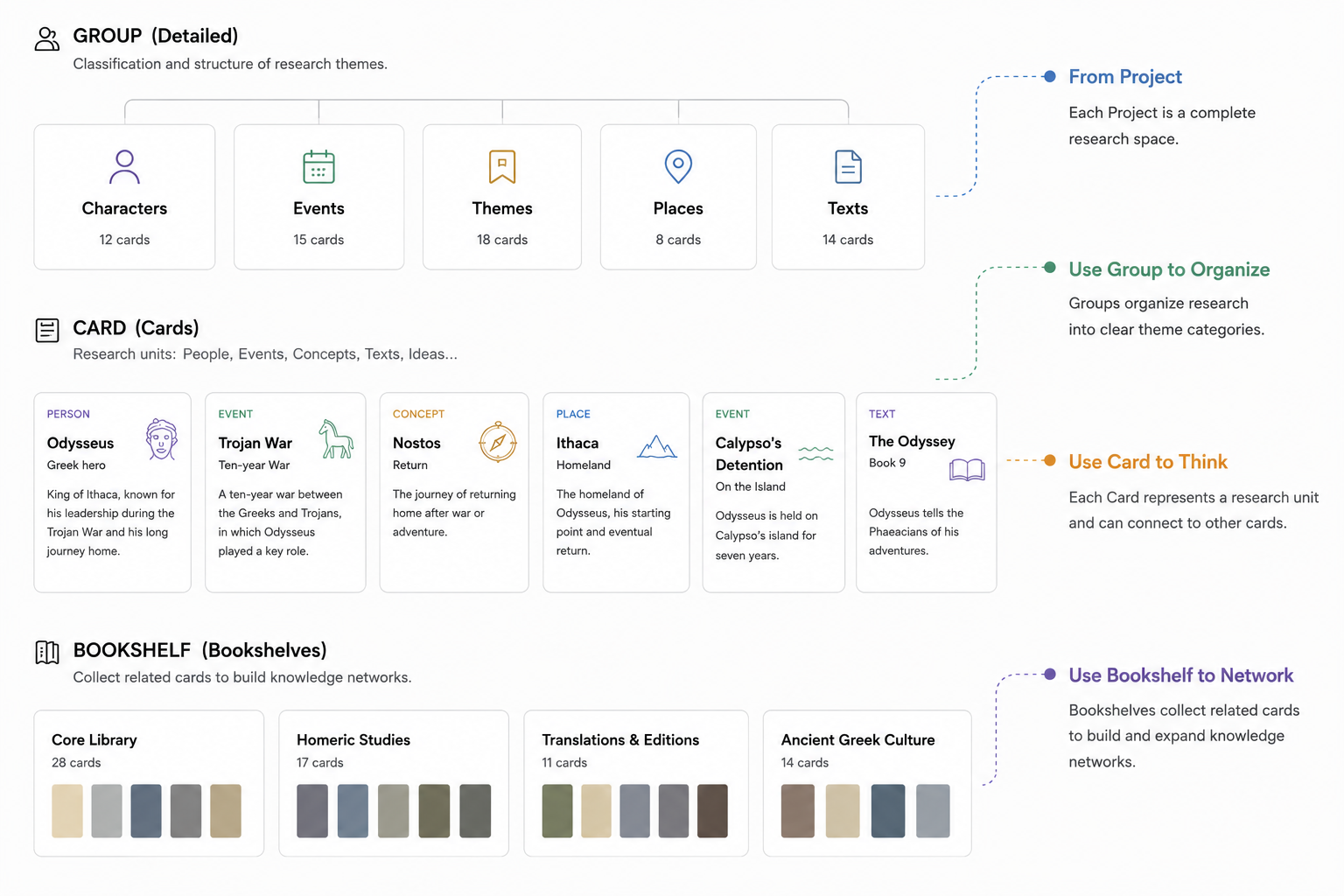Select the Translations & Editions bookshelf title
Image resolution: width=1344 pixels, height=896 pixels.
click(620, 739)
